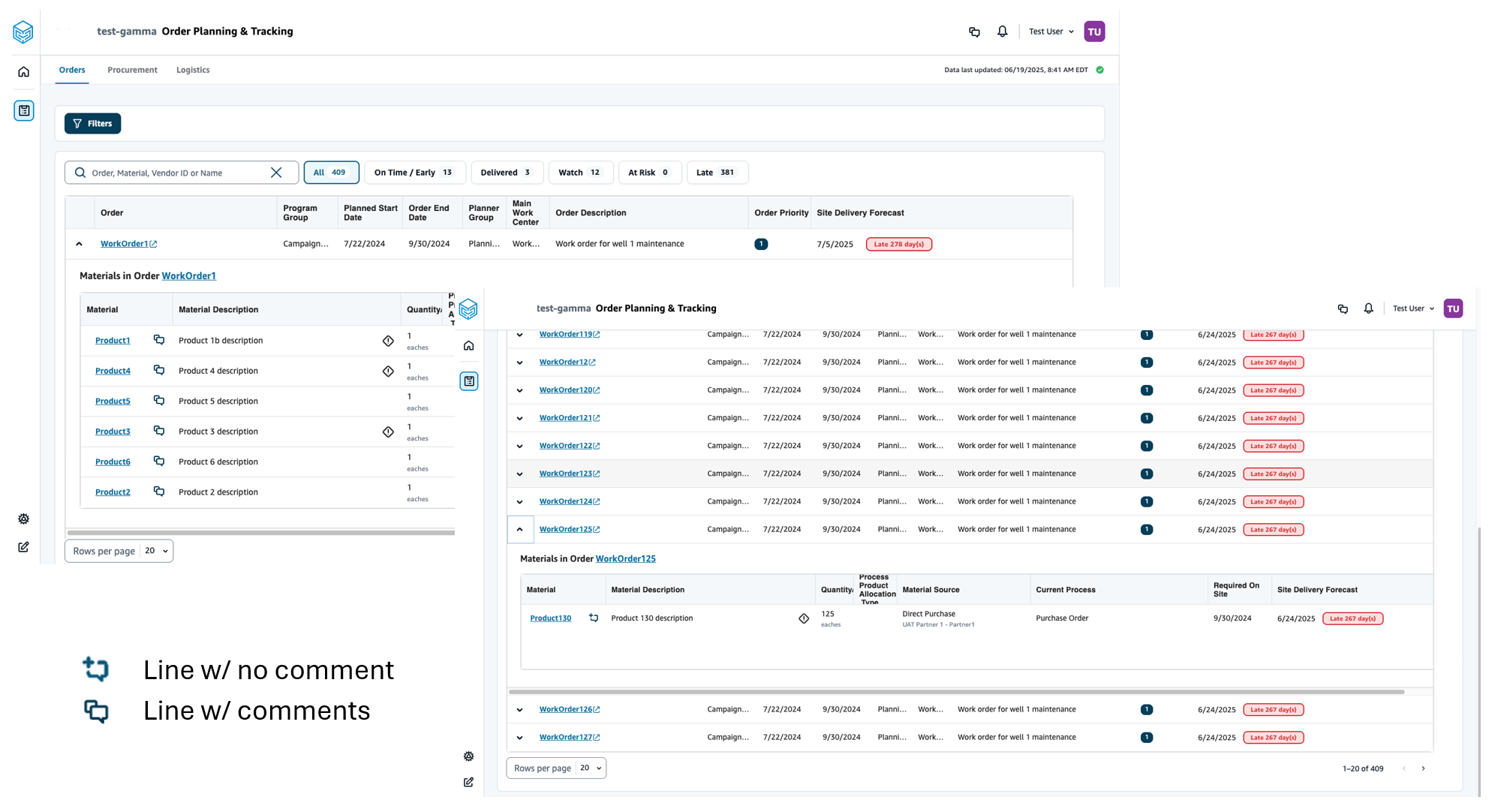Select the On Time / Early filter

(x=414, y=173)
